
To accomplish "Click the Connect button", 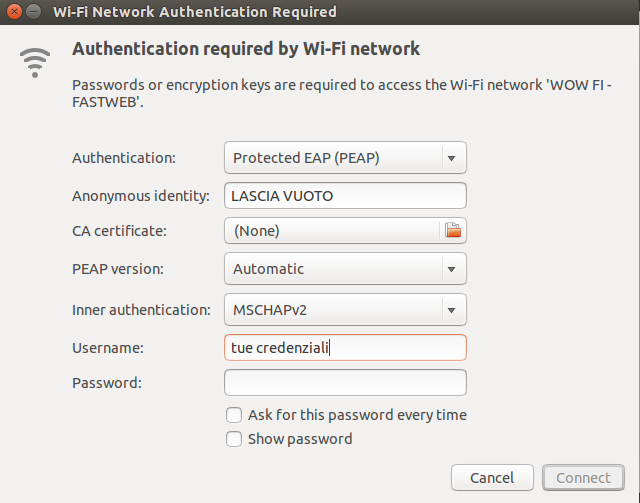I will click(583, 478).
